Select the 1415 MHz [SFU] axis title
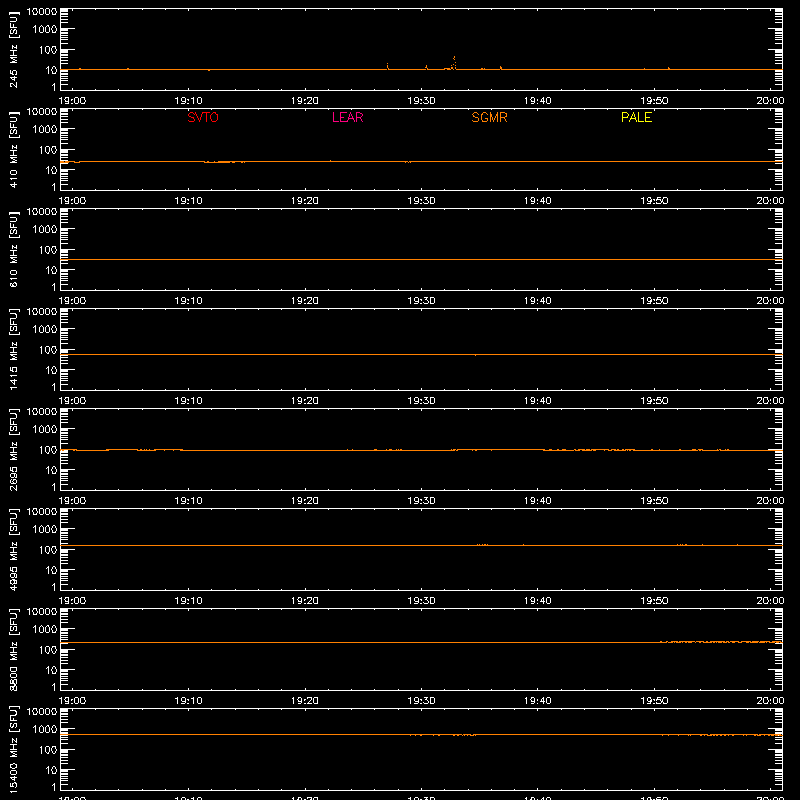Screen dimensions: 800x800 tap(13, 349)
